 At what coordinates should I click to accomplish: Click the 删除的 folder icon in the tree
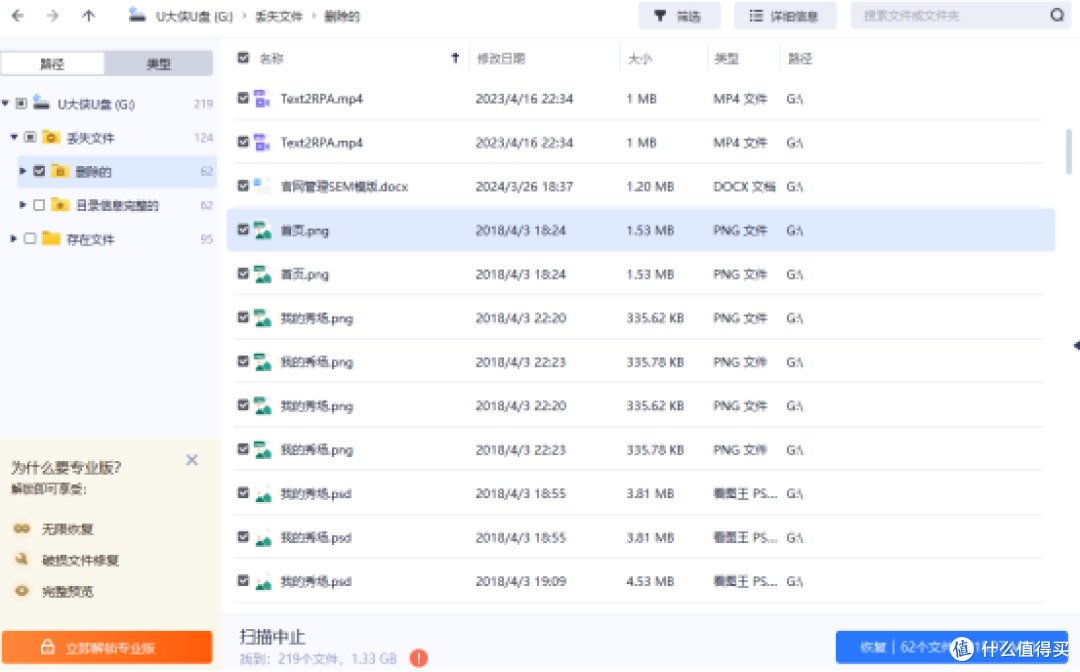[60, 171]
